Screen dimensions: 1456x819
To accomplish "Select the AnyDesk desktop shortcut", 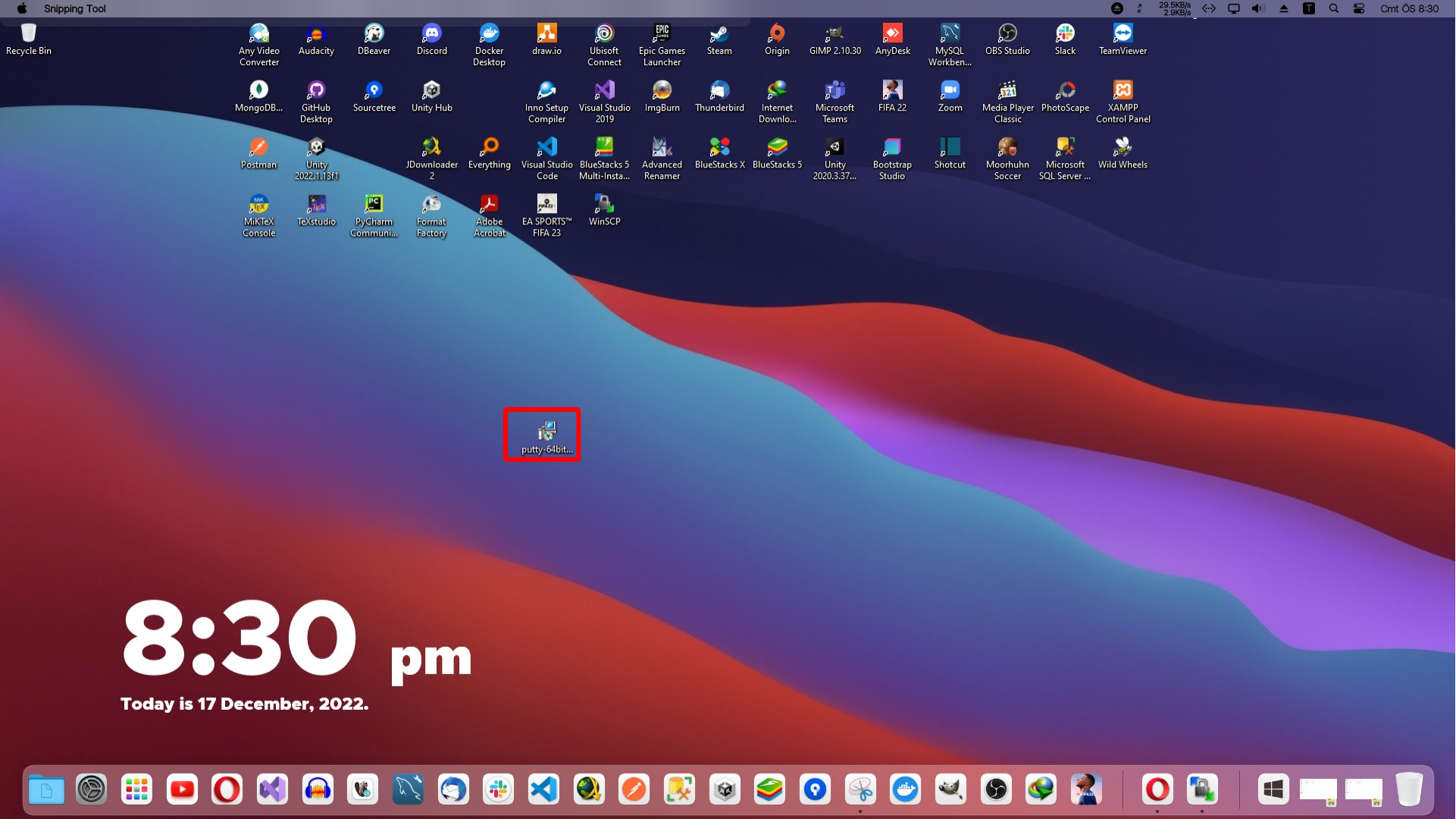I will coord(892,40).
